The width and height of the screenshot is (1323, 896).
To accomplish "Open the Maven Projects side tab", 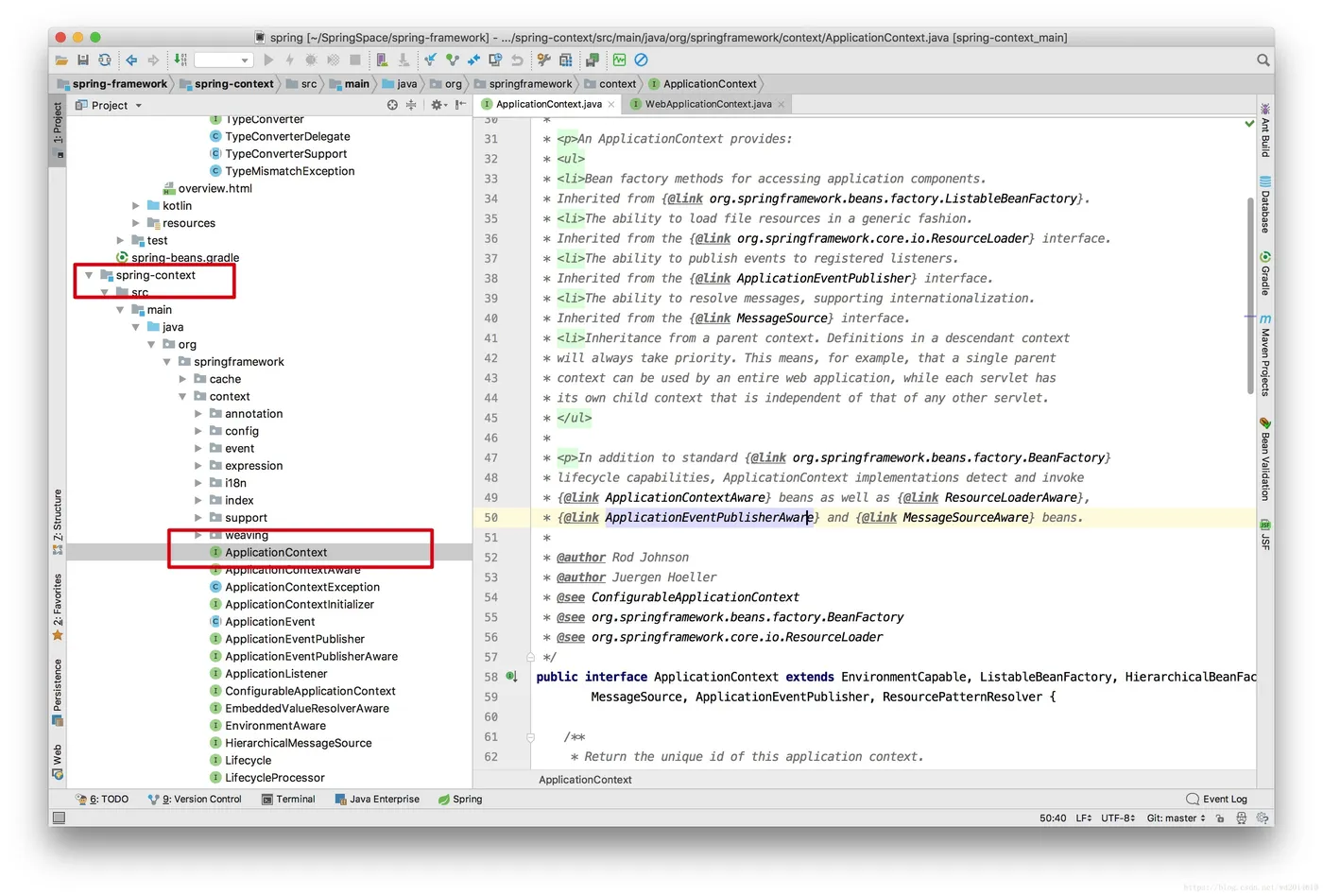I will (x=1265, y=354).
